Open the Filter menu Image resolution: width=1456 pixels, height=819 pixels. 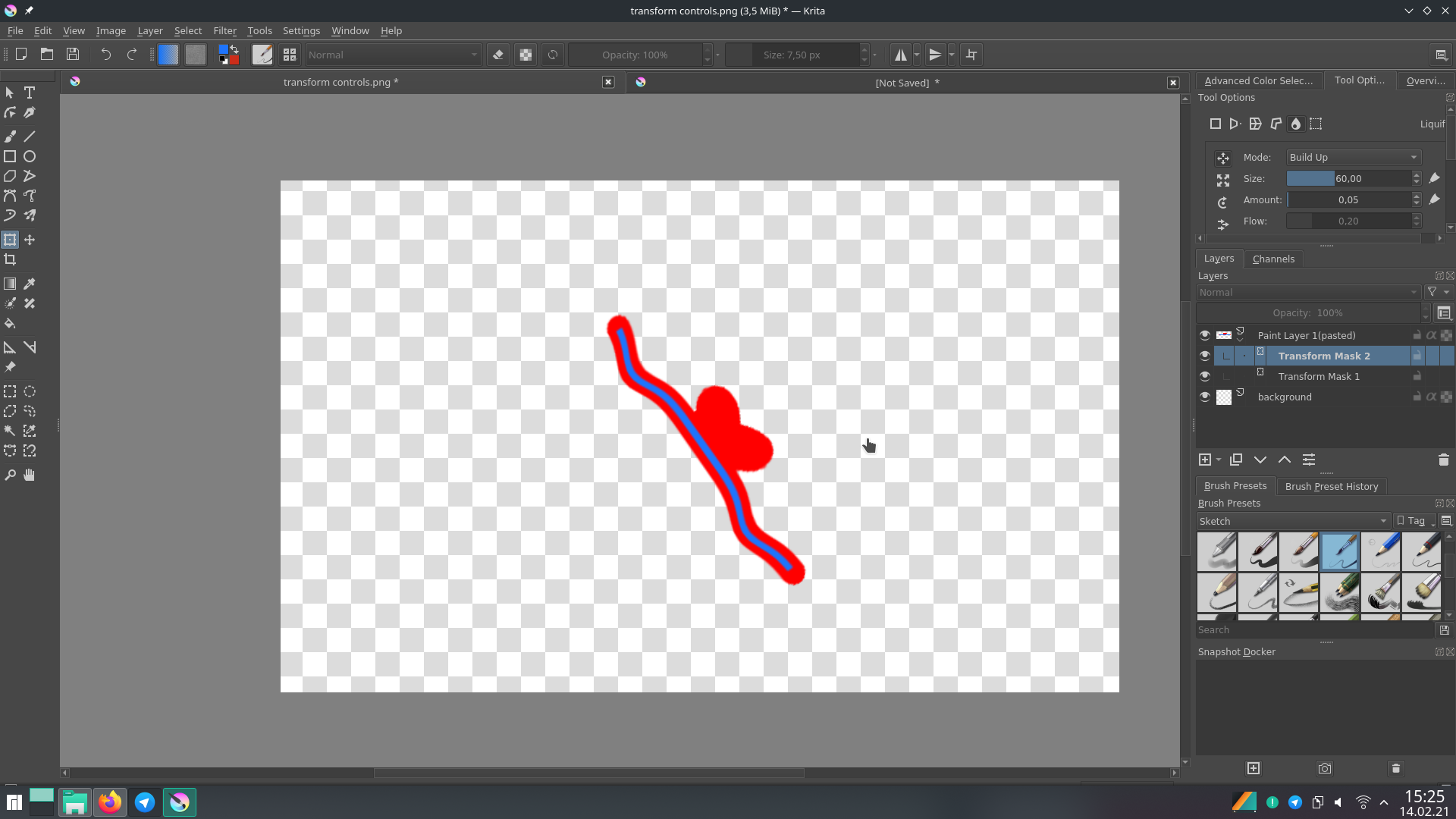(x=224, y=31)
